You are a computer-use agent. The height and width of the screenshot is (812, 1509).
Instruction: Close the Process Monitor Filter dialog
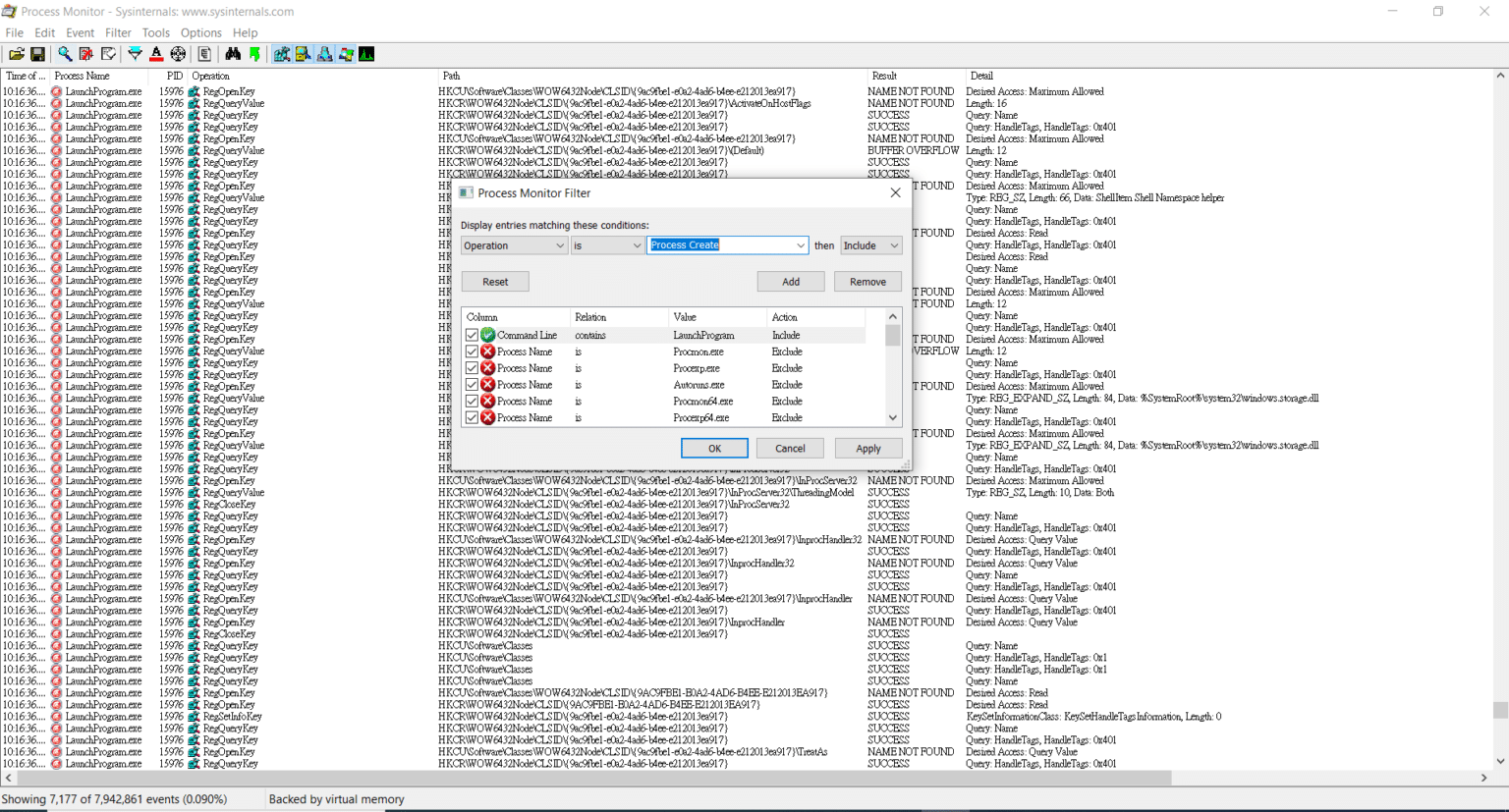(x=895, y=192)
